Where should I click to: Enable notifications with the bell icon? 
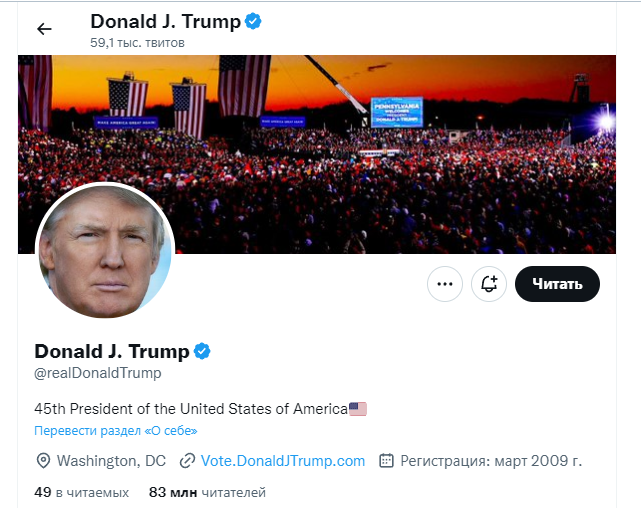pos(489,284)
